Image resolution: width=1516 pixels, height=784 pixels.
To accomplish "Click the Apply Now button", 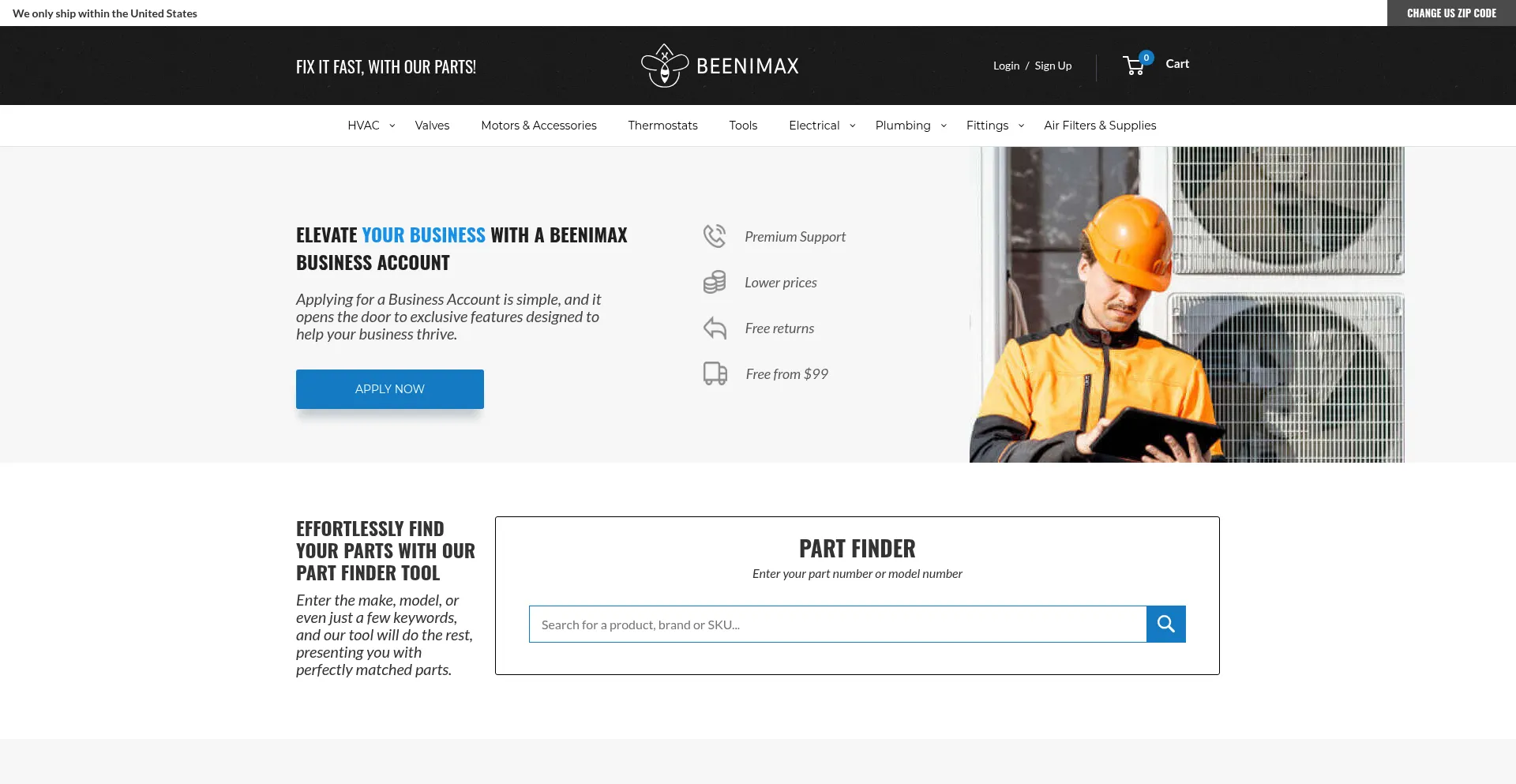I will (x=390, y=389).
